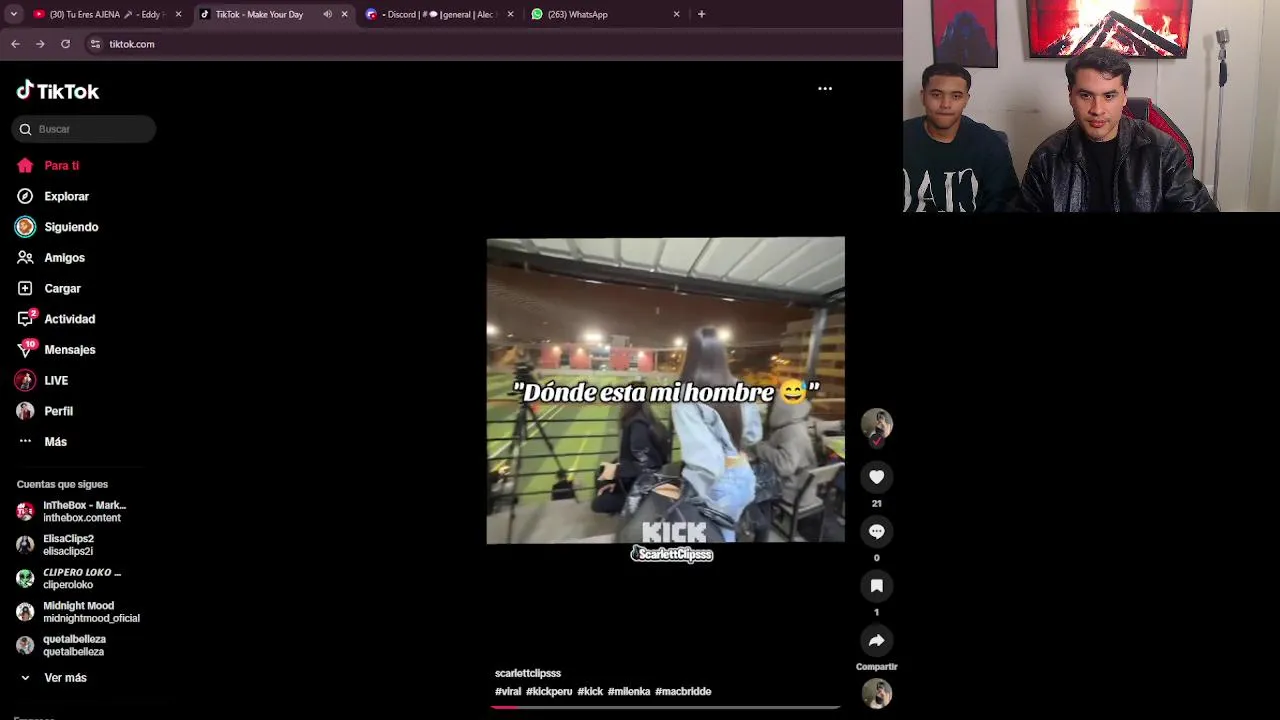Click the search magnifier icon

coord(25,129)
